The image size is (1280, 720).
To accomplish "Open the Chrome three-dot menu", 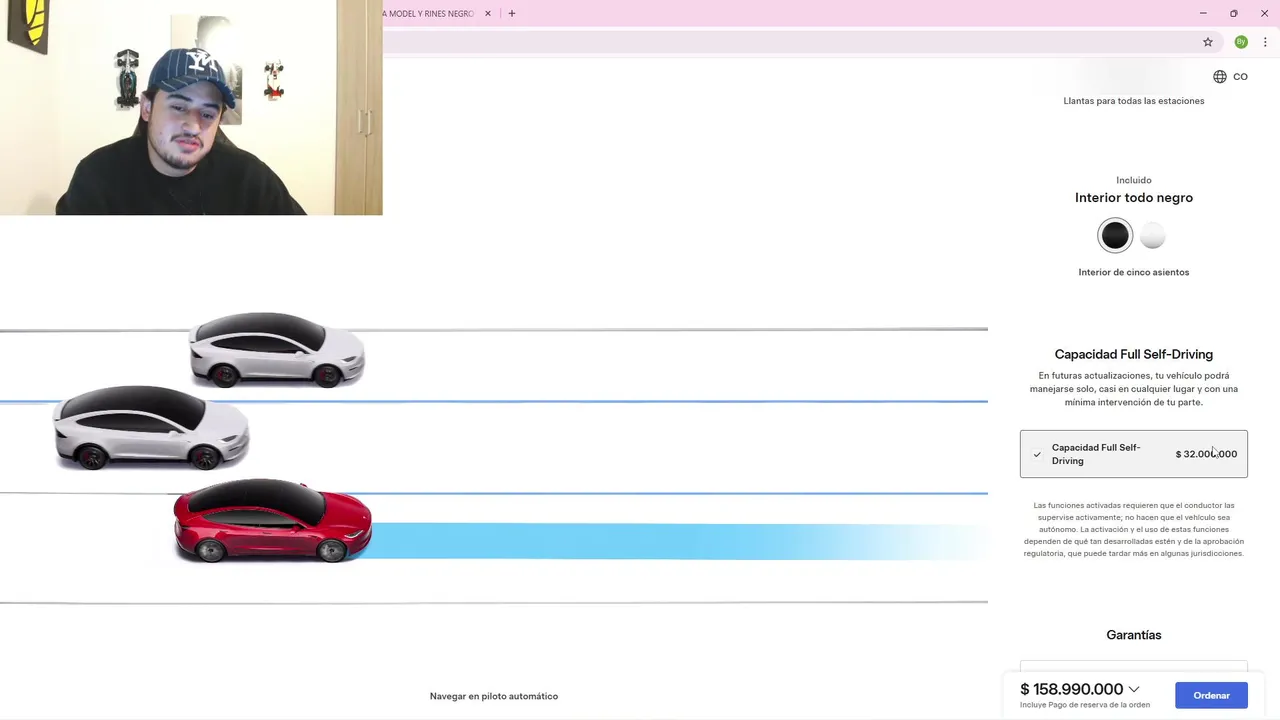I will point(1265,42).
